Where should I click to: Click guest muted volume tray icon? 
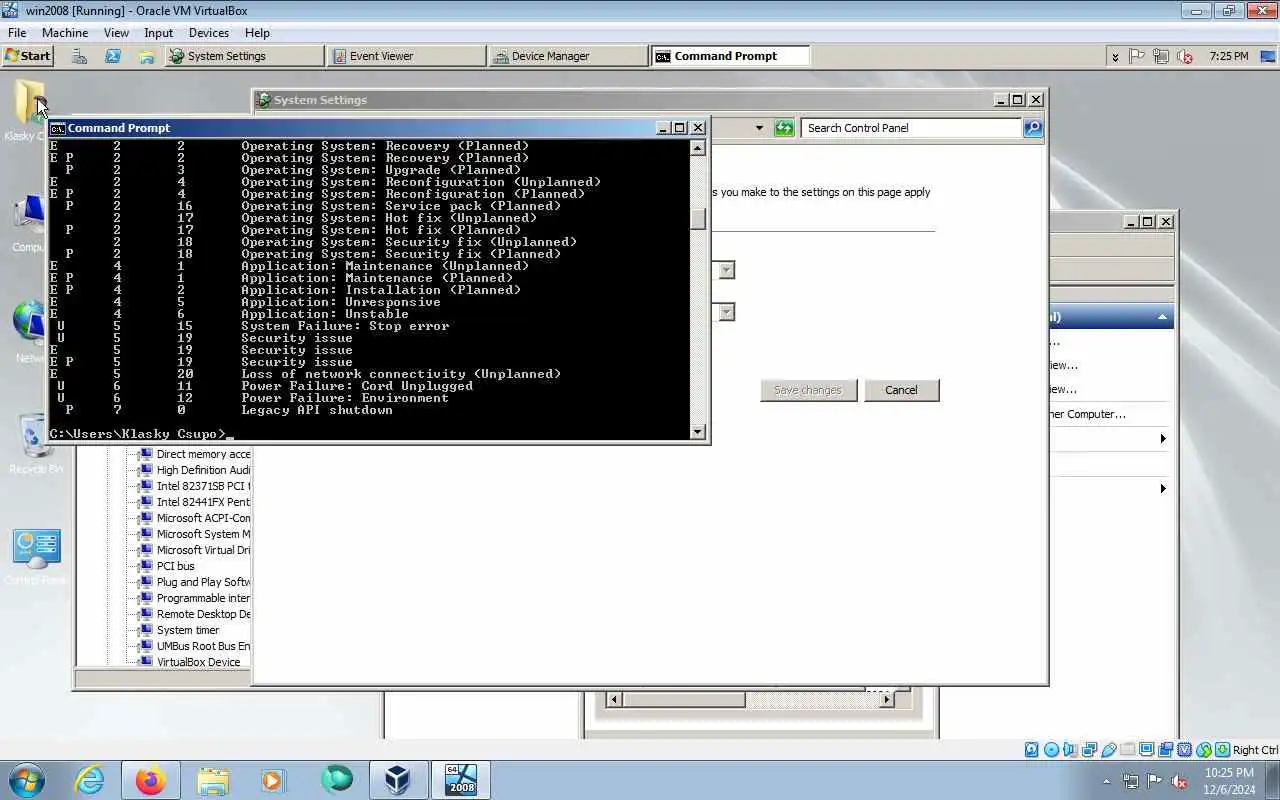point(1185,56)
